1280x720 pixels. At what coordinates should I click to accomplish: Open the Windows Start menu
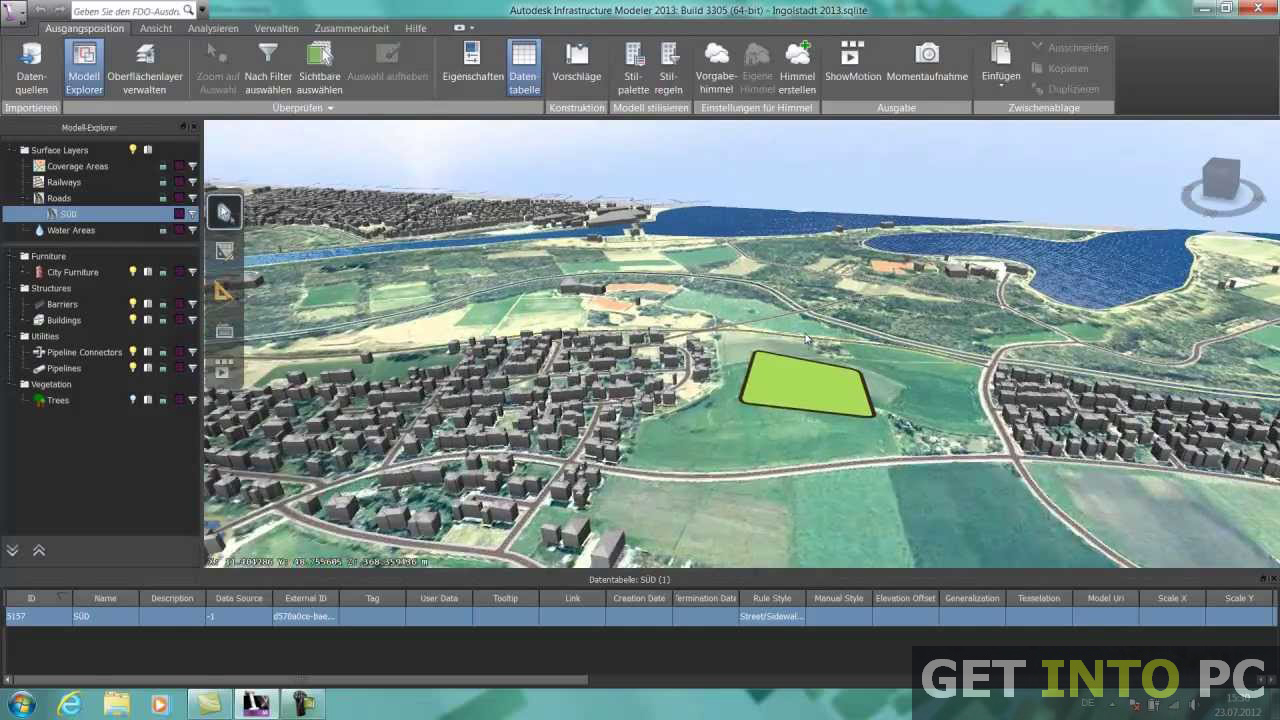[22, 704]
